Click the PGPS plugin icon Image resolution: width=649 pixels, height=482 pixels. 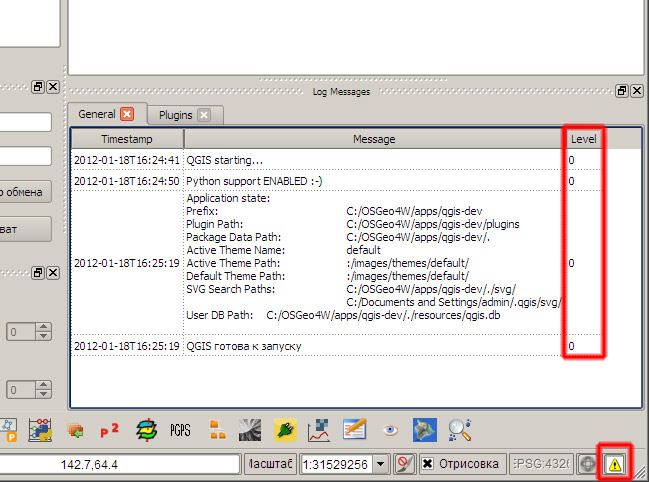point(180,430)
